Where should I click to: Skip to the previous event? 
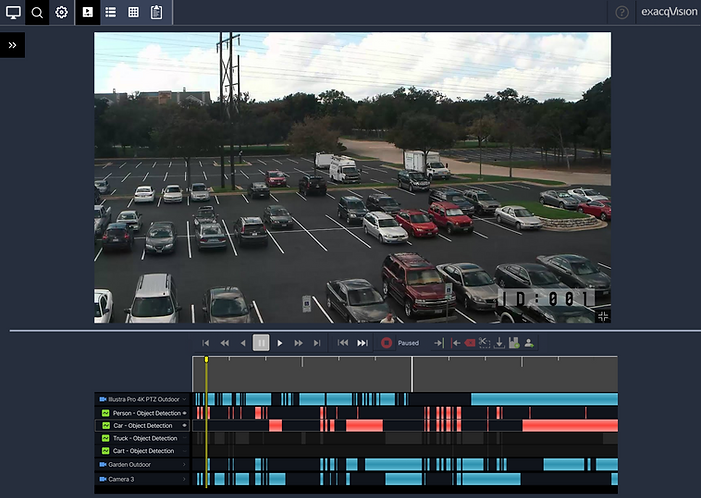click(x=343, y=343)
